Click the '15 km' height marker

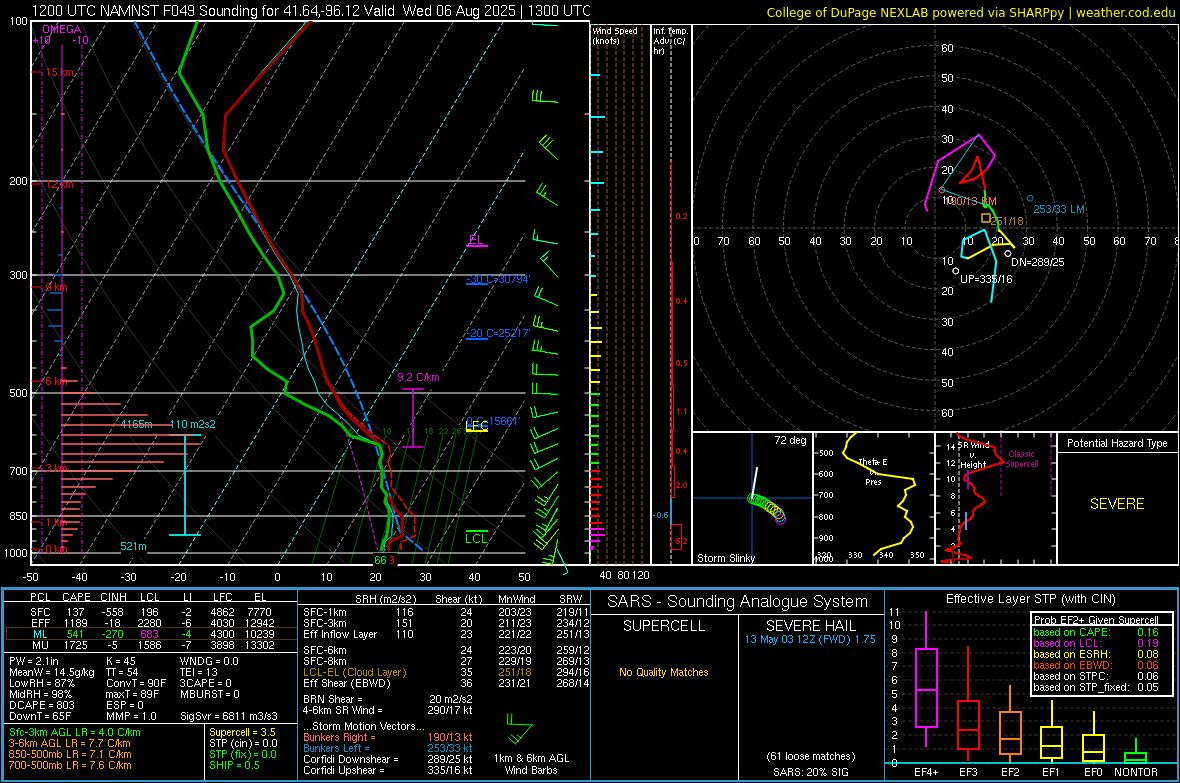click(58, 72)
